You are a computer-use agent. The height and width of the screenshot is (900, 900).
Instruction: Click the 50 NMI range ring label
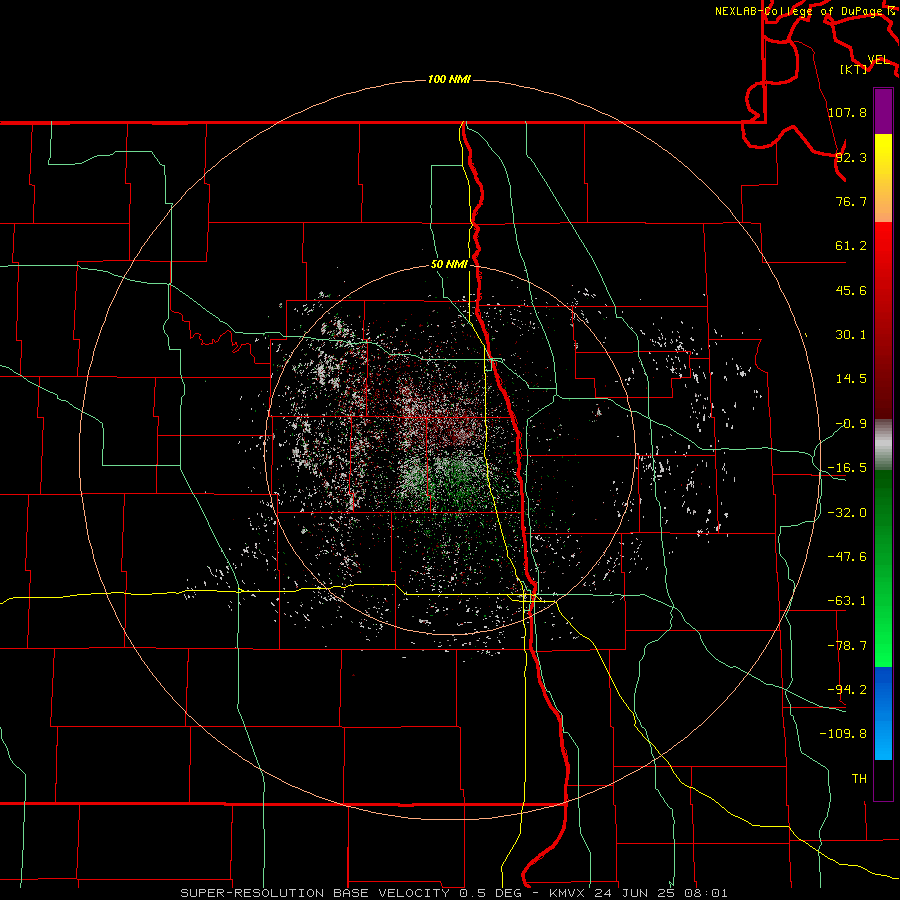pos(449,265)
